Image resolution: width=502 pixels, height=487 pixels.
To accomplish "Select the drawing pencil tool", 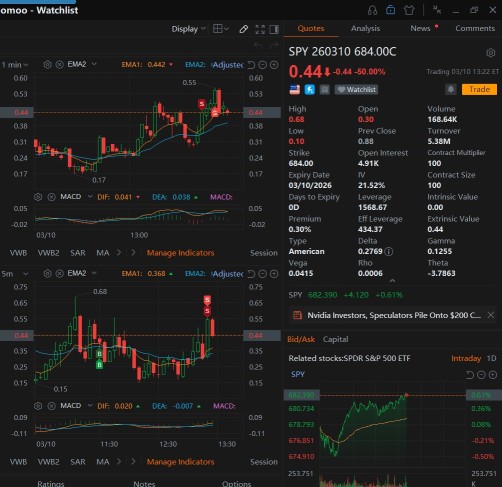I will tap(244, 29).
